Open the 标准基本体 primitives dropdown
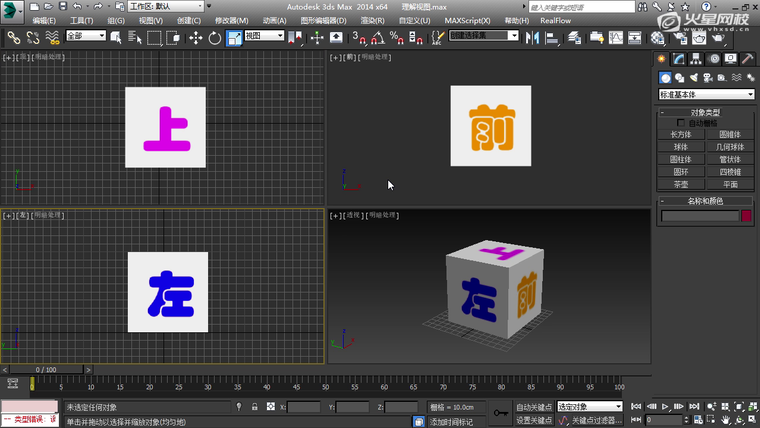The image size is (760, 428). tap(705, 94)
